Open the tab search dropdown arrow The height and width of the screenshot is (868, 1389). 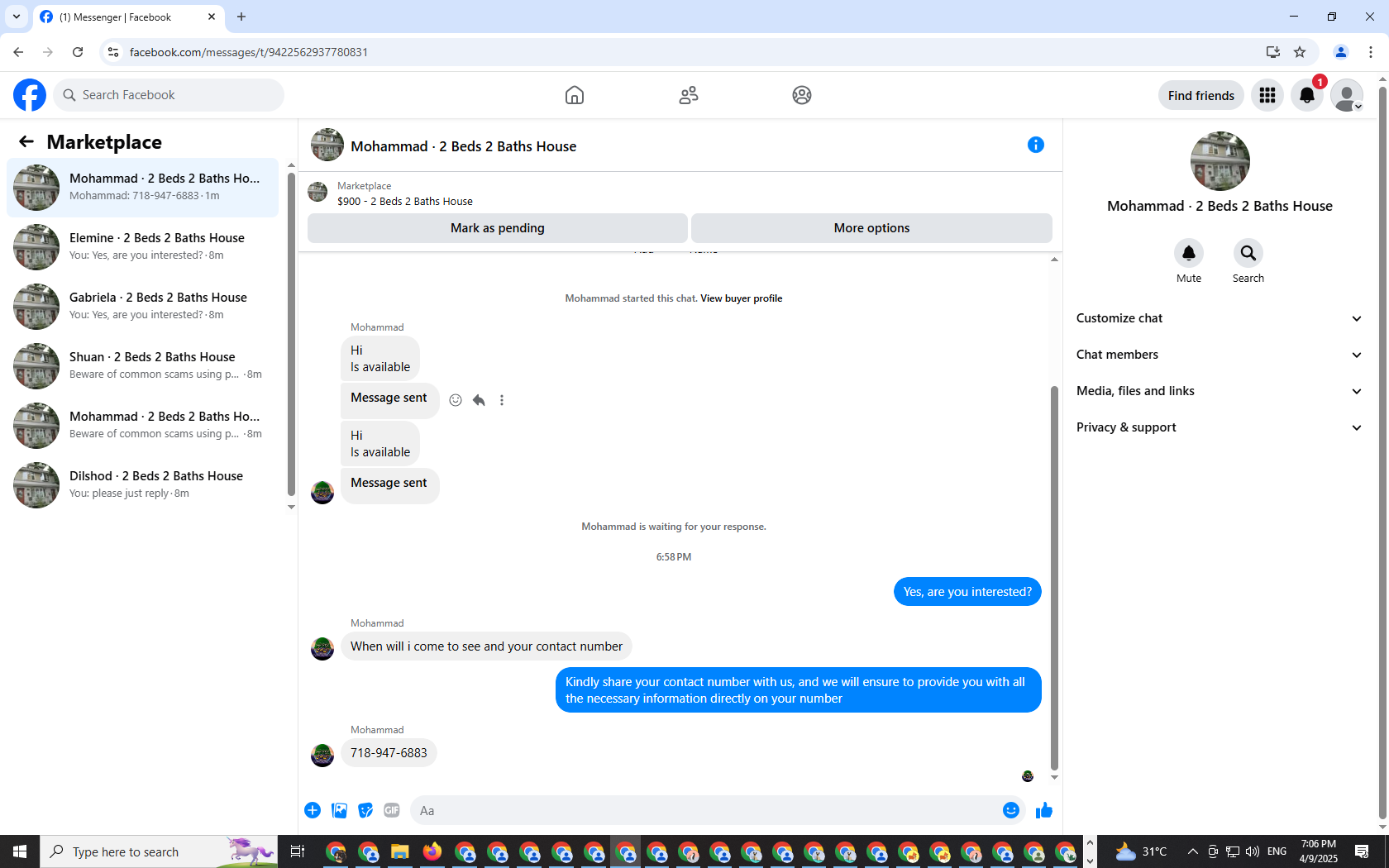[x=17, y=17]
